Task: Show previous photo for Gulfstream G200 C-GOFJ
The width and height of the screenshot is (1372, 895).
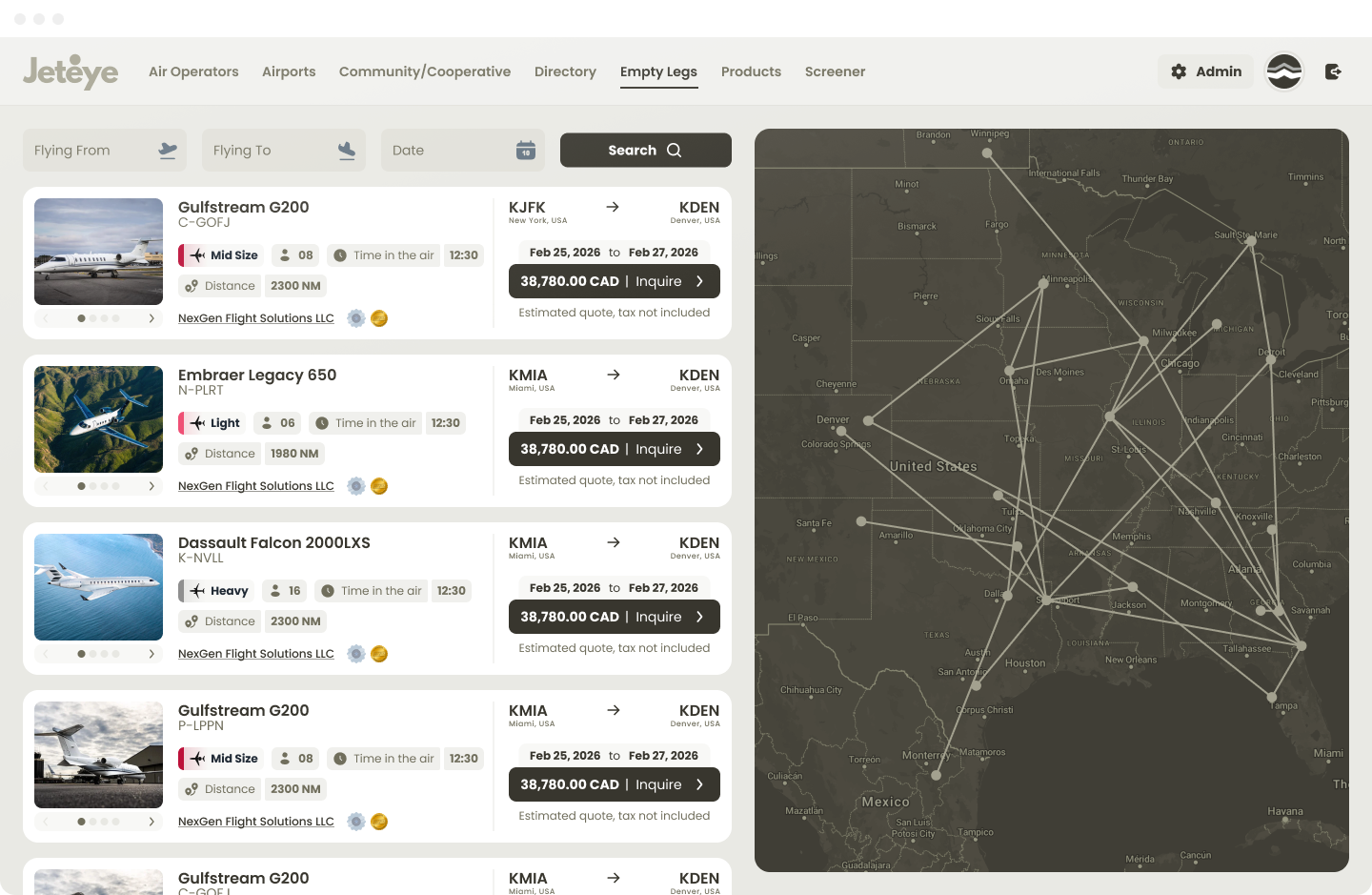Action: (x=46, y=318)
